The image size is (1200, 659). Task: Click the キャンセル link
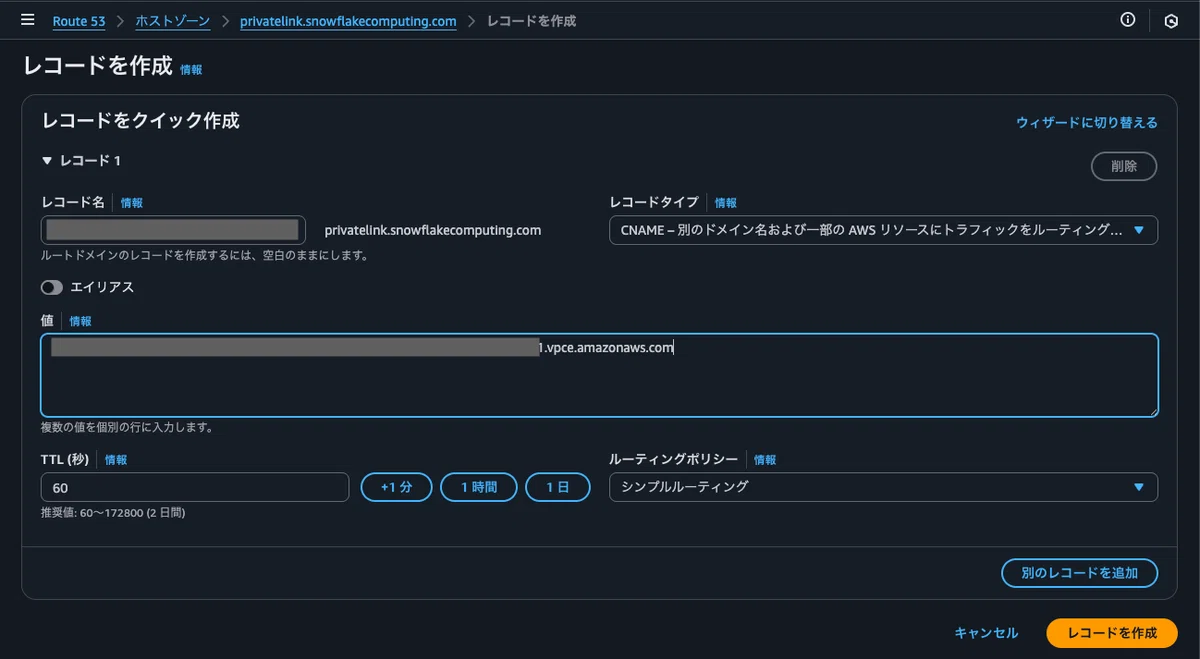pos(986,633)
